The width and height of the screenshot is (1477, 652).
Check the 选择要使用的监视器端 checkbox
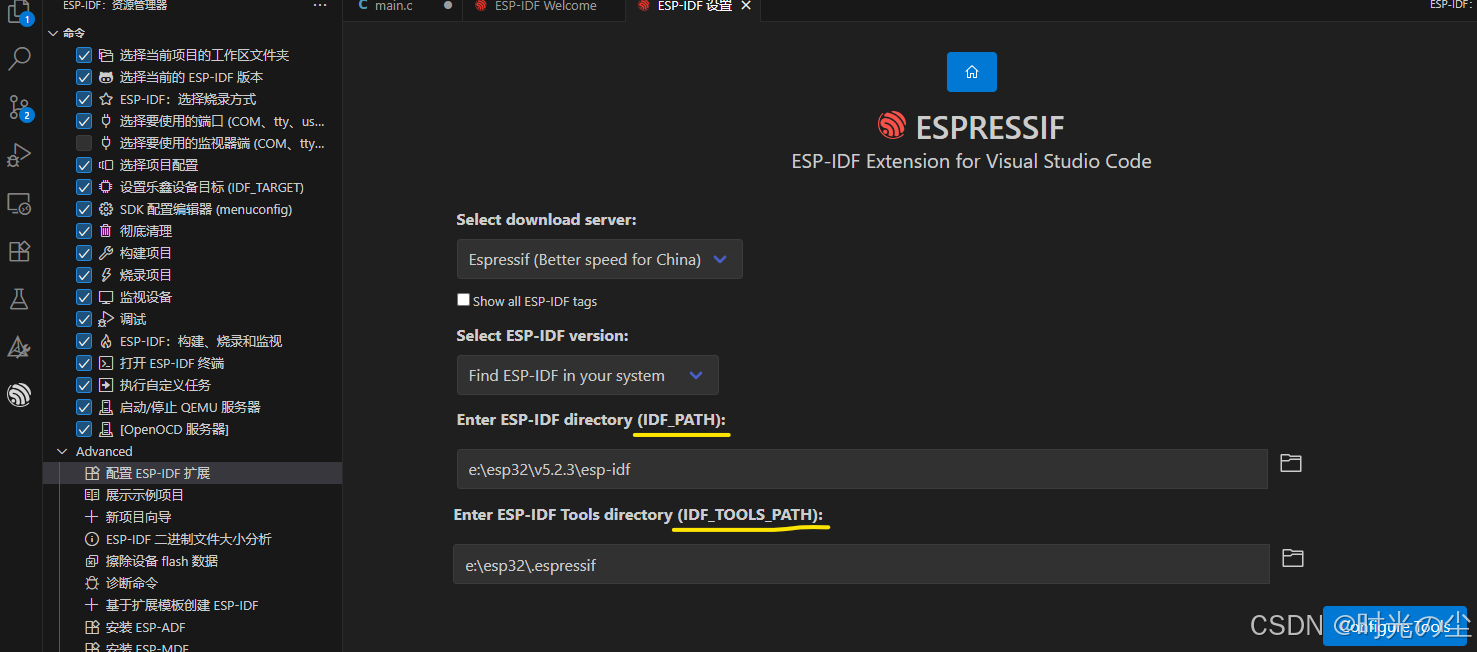(84, 143)
